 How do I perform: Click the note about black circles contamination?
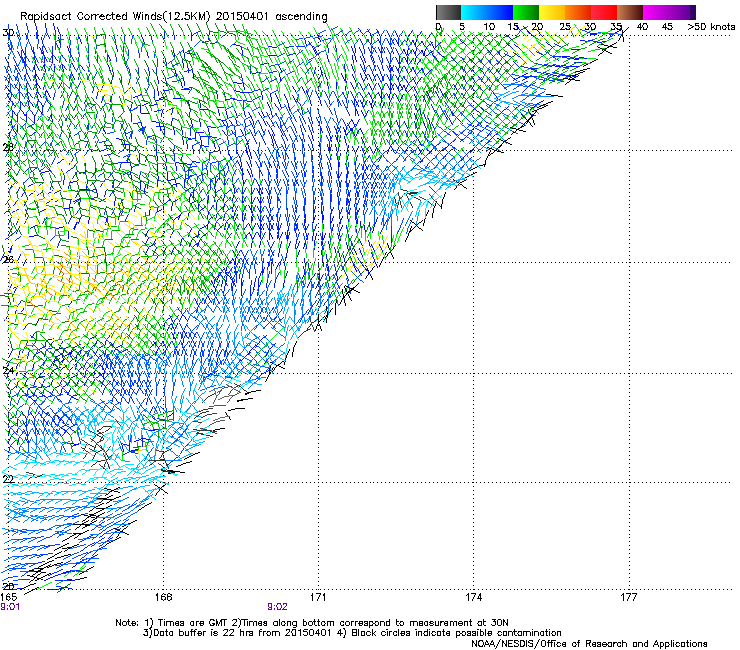tap(451, 633)
